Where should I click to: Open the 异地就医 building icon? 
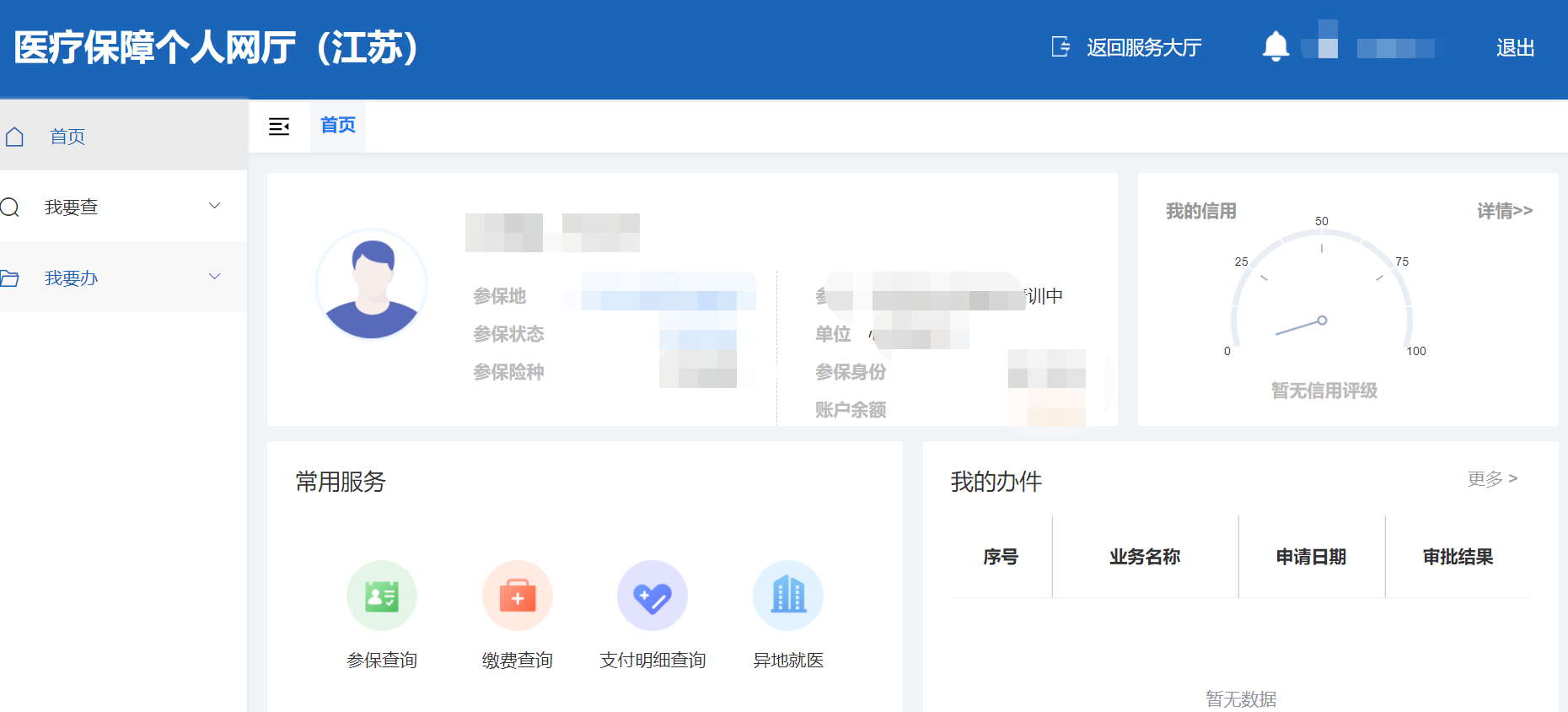(x=788, y=596)
